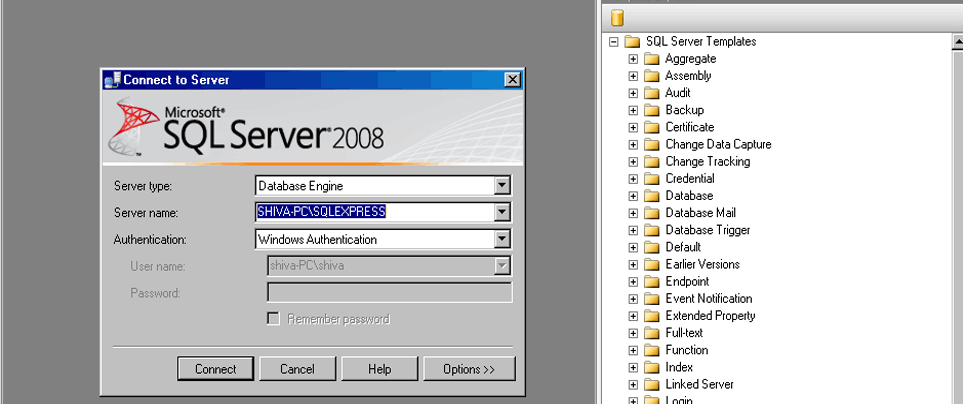Select the Endpoint folder icon
The height and width of the screenshot is (404, 963).
652,282
